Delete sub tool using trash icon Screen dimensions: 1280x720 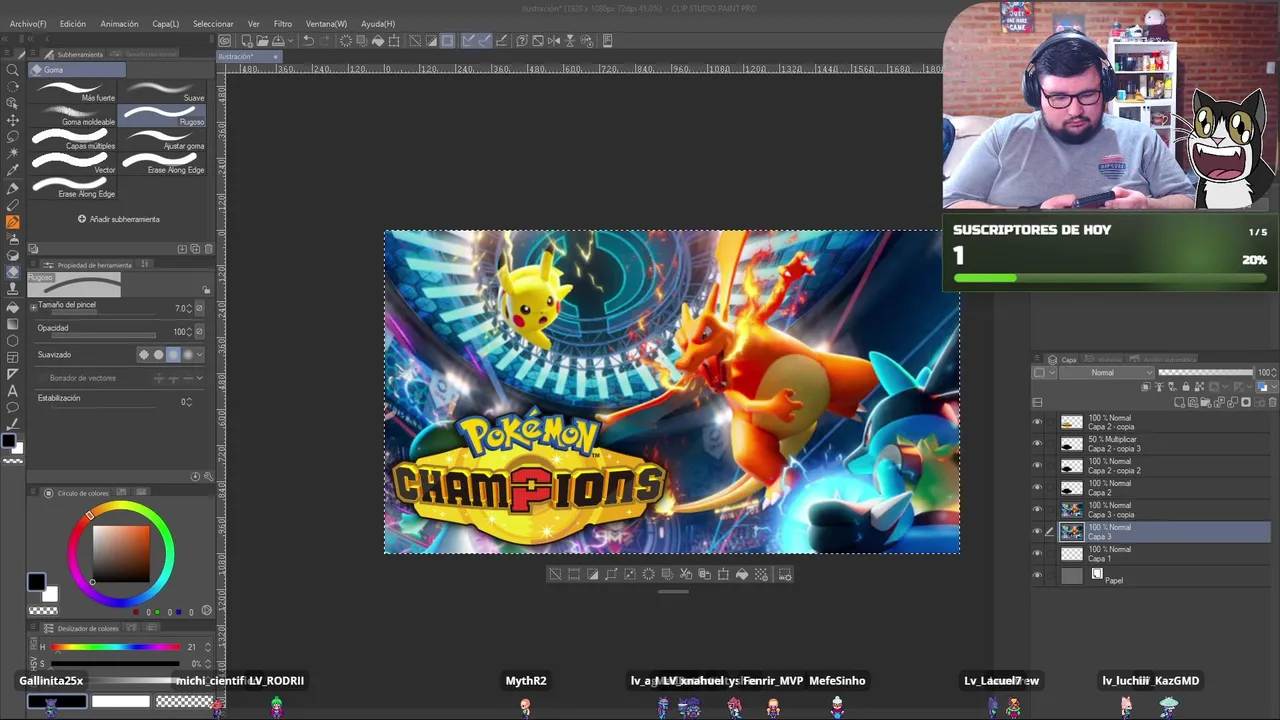point(208,249)
